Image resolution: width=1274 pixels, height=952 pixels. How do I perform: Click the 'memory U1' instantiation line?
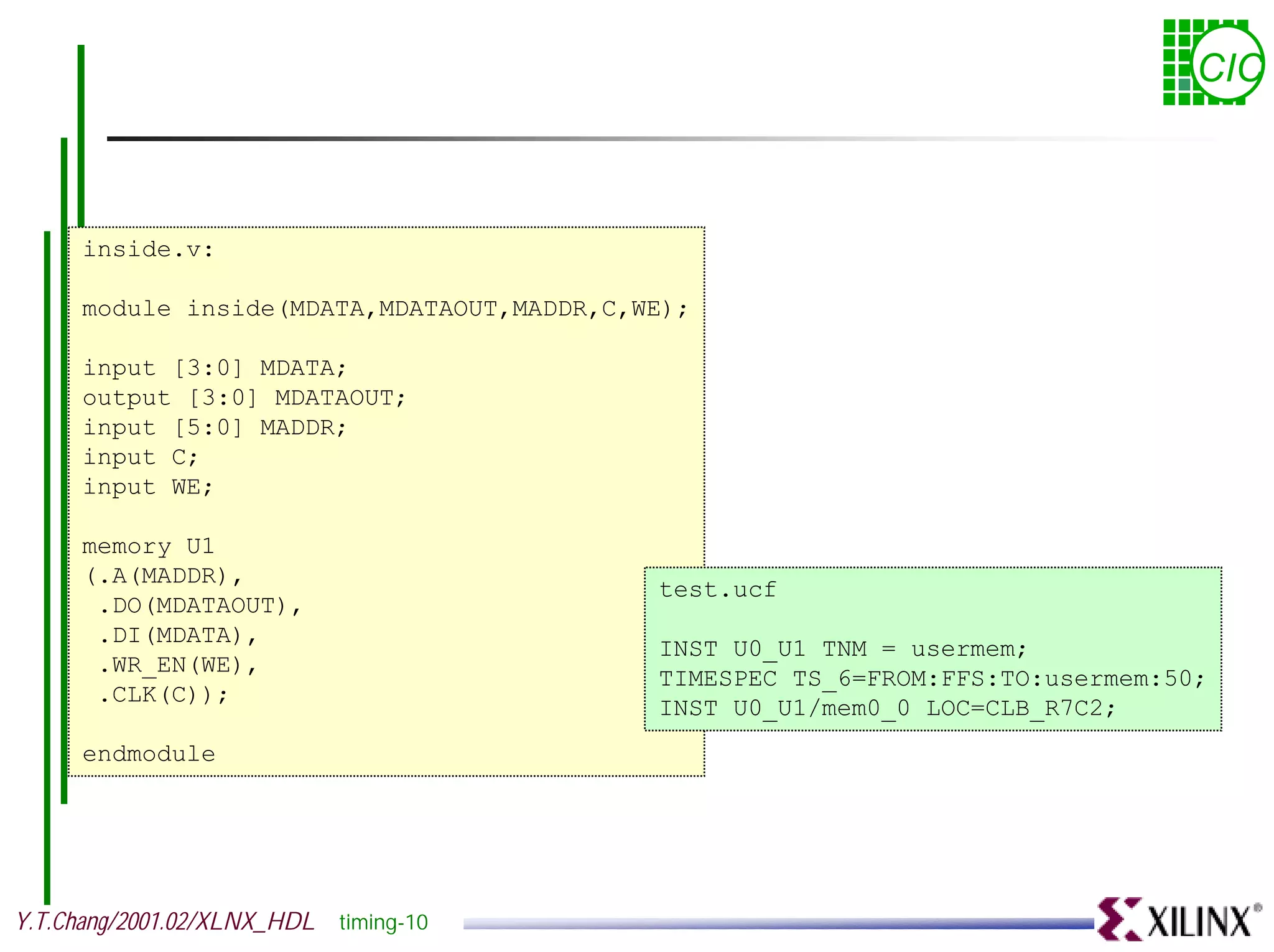148,547
